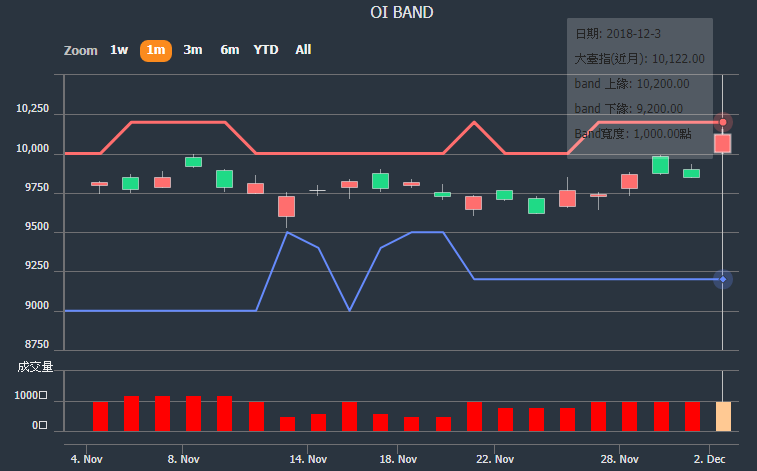Select the first red candlestick on the left

click(99, 184)
